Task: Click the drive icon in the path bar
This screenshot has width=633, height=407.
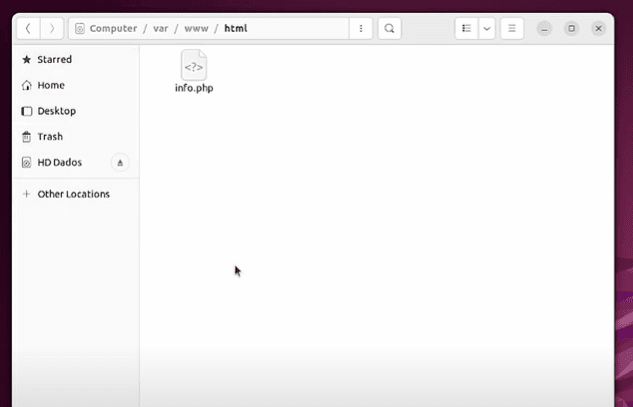Action: tap(80, 29)
